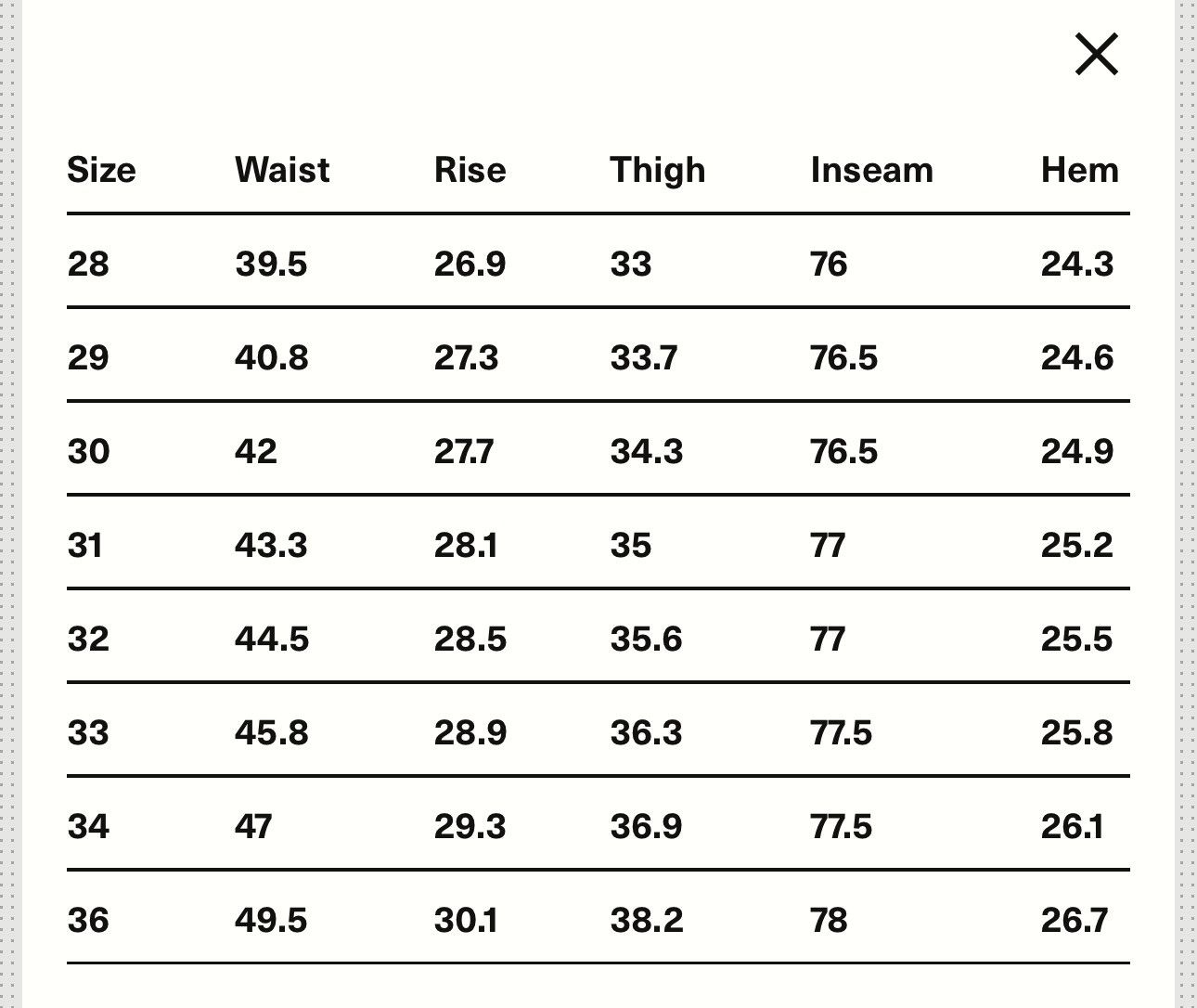The image size is (1197, 1008).
Task: Select size 29 row label
Action: pos(88,358)
